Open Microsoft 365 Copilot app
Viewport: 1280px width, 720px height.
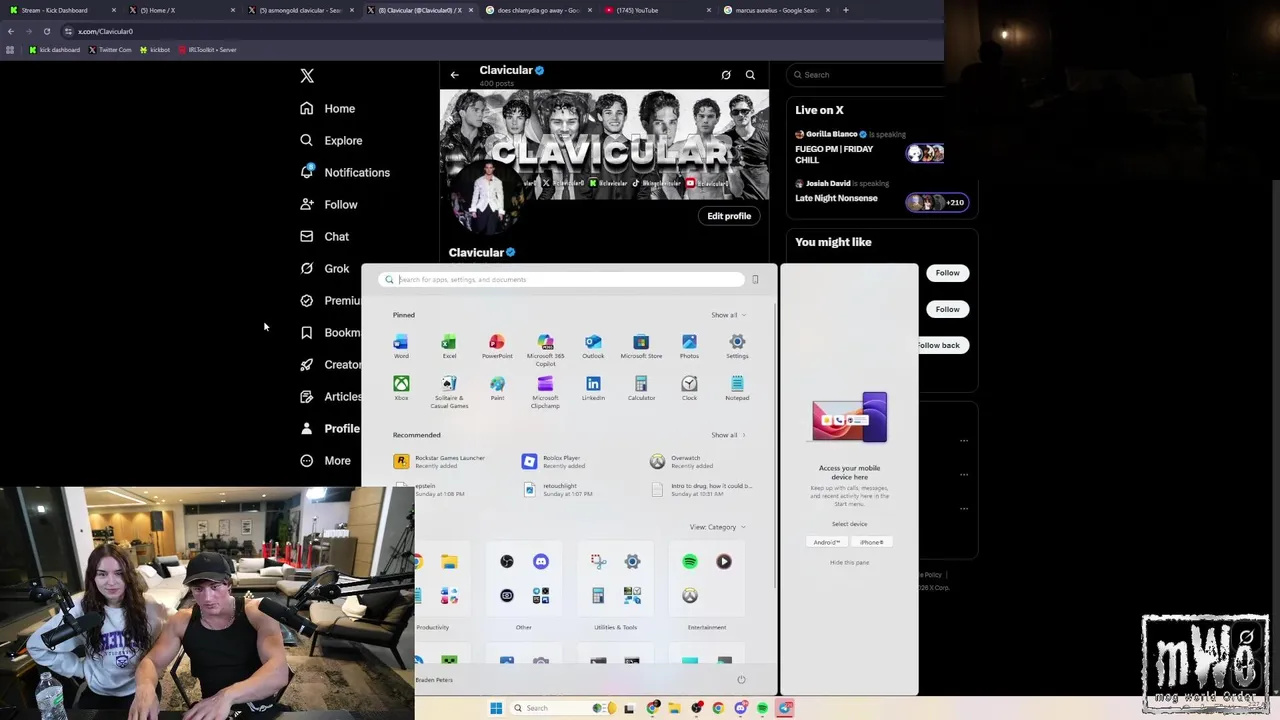545,350
